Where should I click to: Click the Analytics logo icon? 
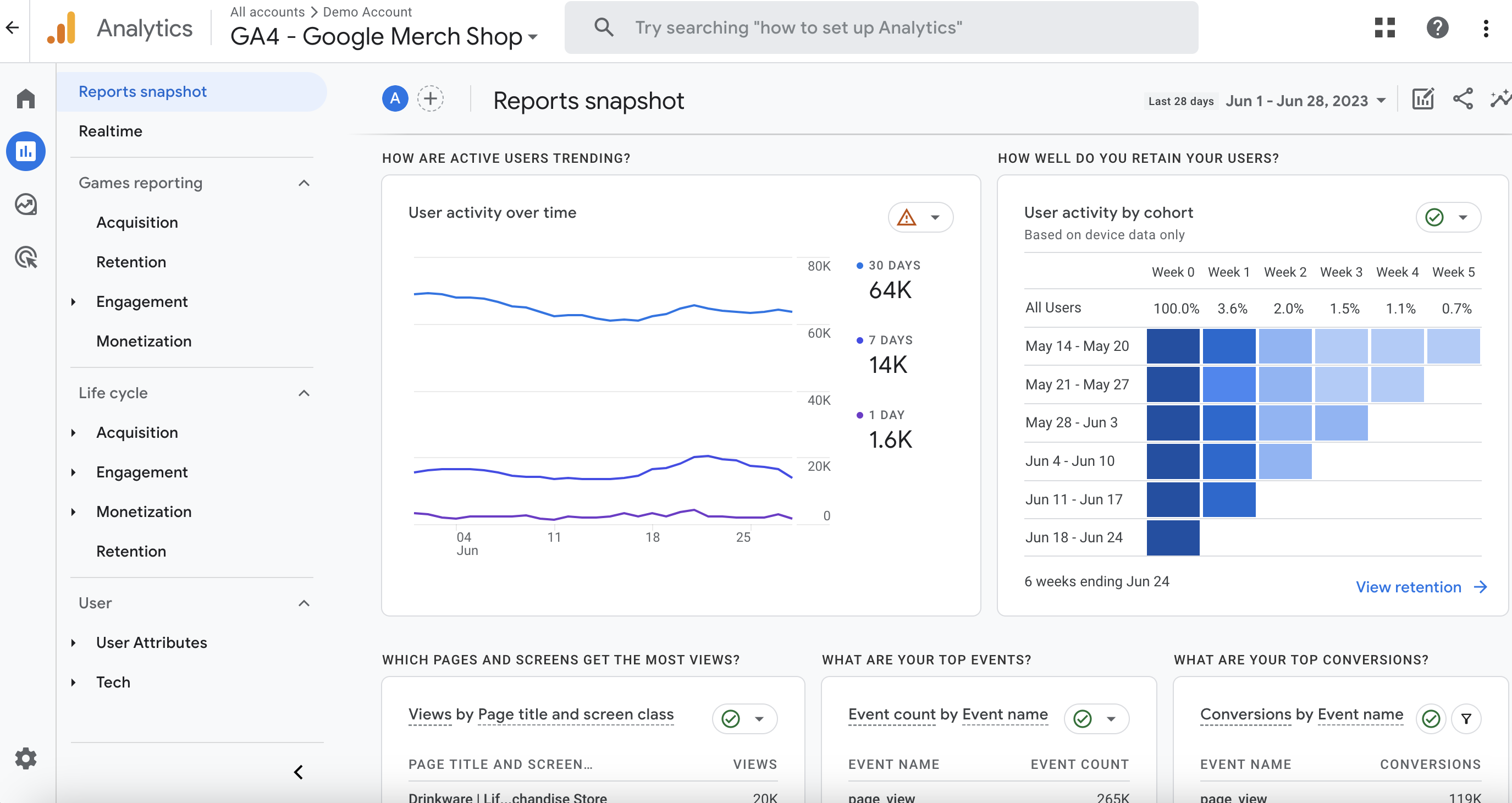click(62, 28)
